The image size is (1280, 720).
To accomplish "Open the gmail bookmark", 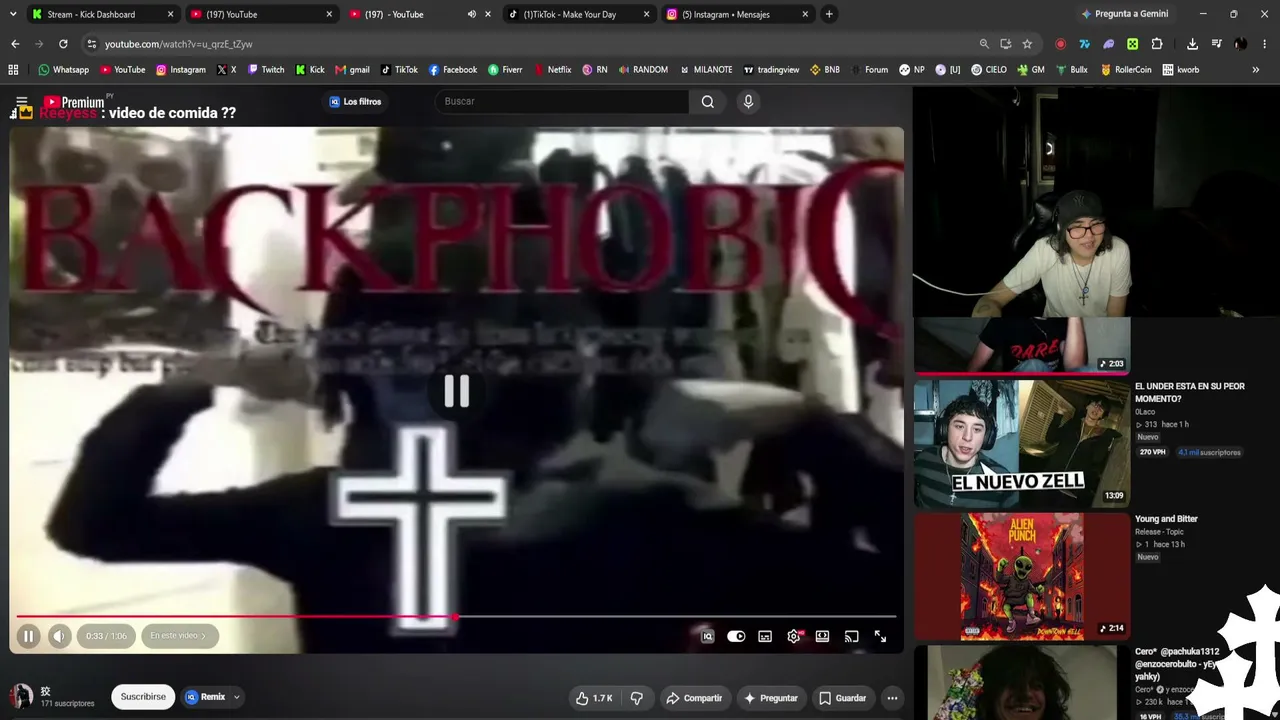I will [352, 70].
